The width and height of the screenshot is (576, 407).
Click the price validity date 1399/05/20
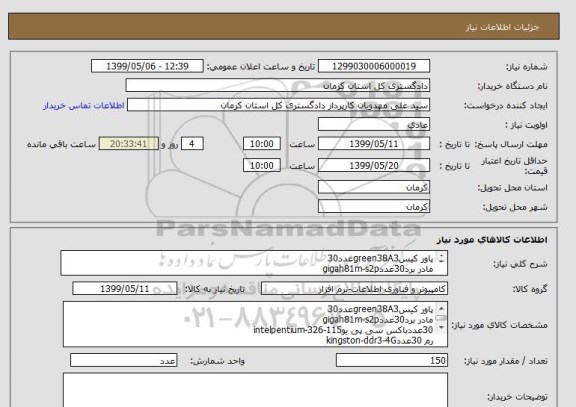374,165
